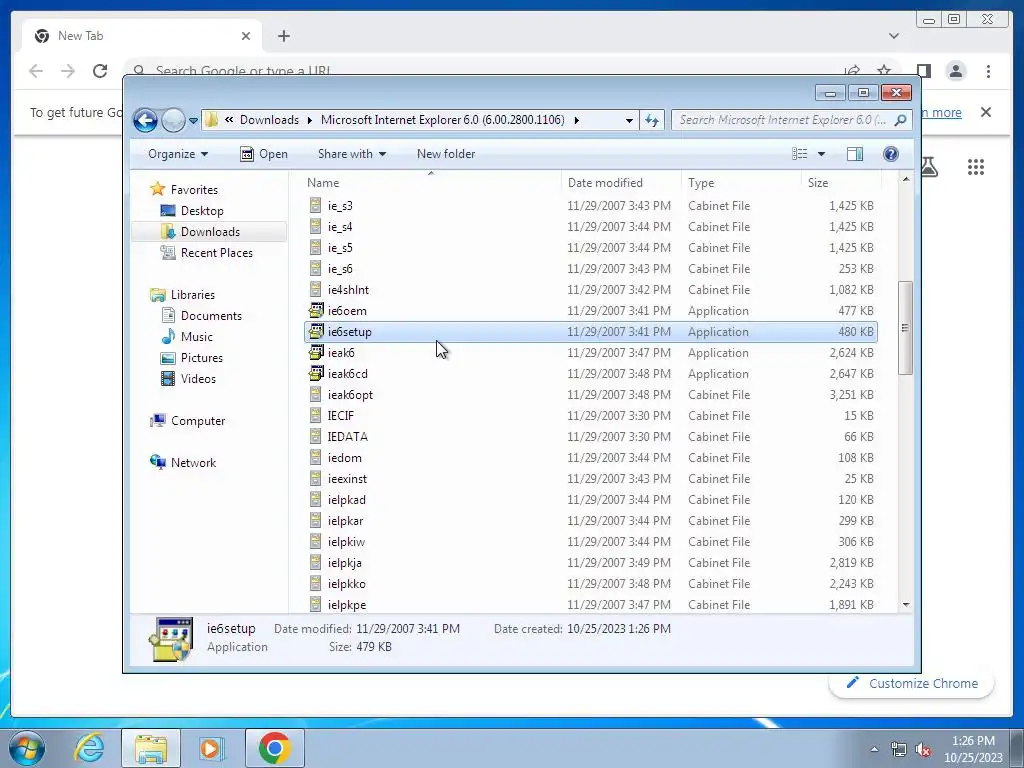
Task: Click the file list scrollbar down arrow
Action: 906,605
